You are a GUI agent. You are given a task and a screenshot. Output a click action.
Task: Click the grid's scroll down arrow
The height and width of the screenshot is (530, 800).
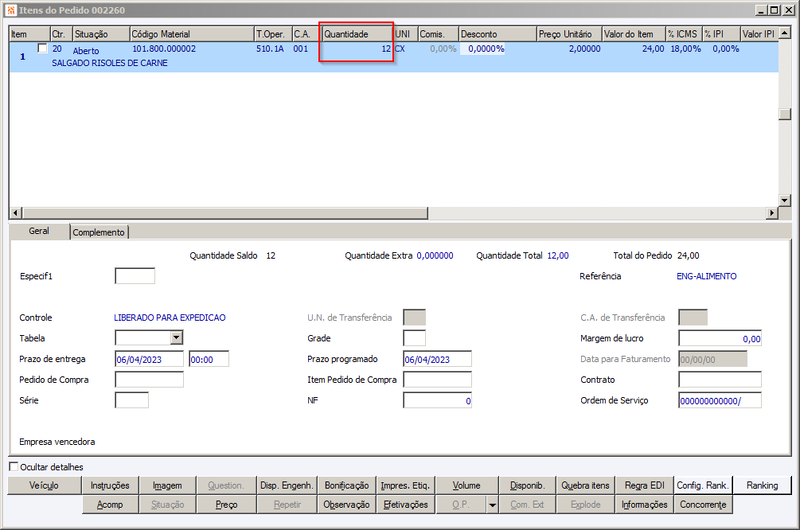point(785,200)
